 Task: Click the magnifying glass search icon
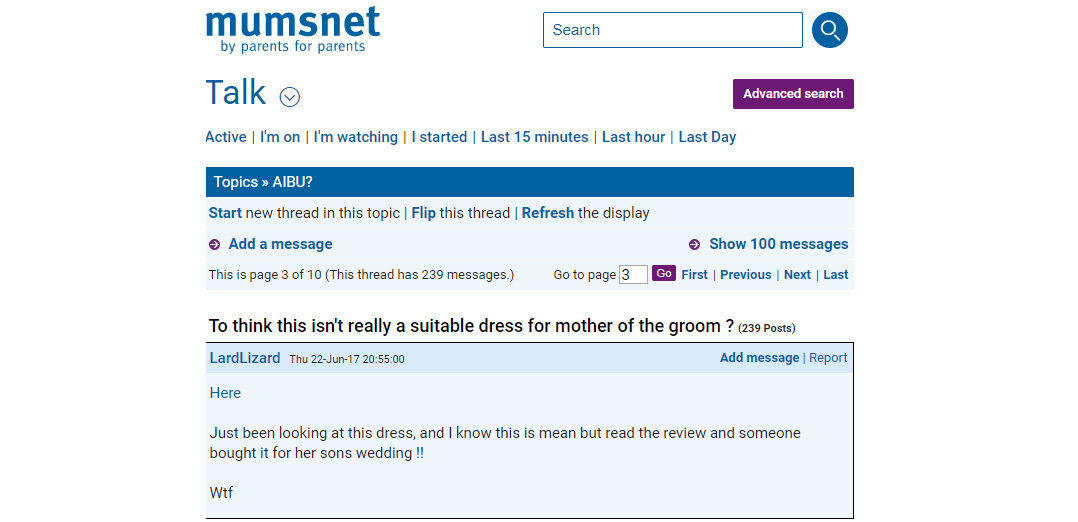(829, 30)
